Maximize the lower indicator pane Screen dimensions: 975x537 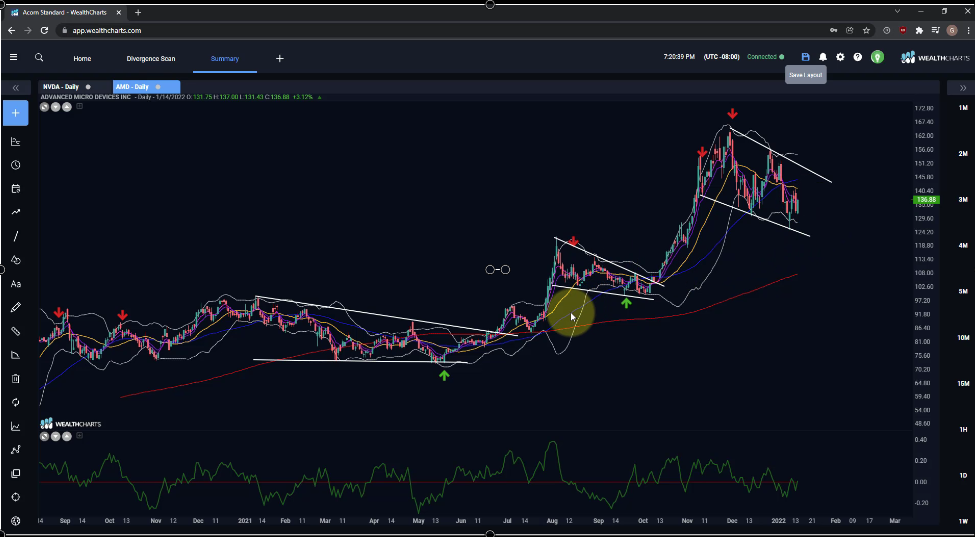pos(45,436)
